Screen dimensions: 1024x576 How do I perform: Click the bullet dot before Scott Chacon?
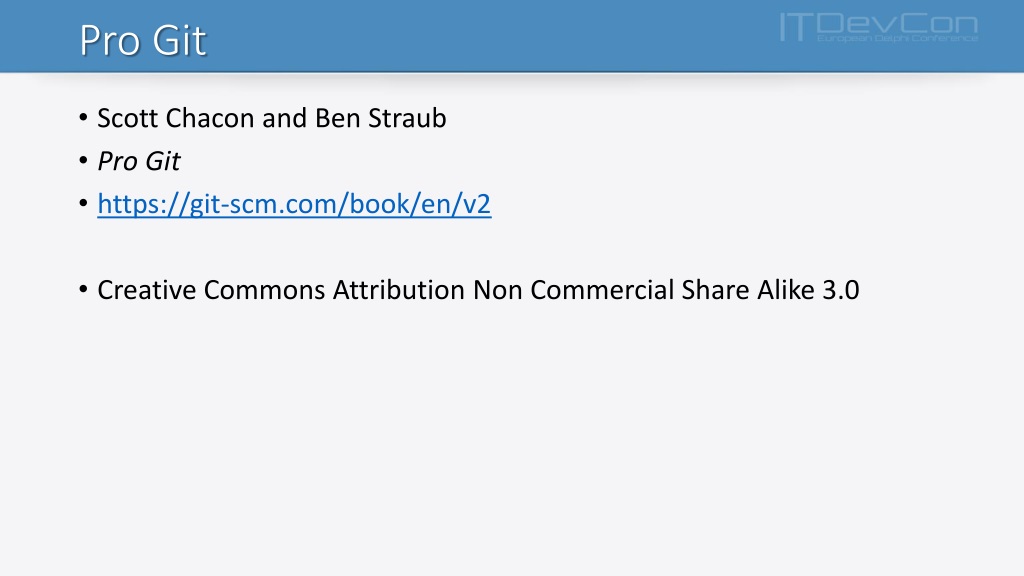click(x=83, y=118)
